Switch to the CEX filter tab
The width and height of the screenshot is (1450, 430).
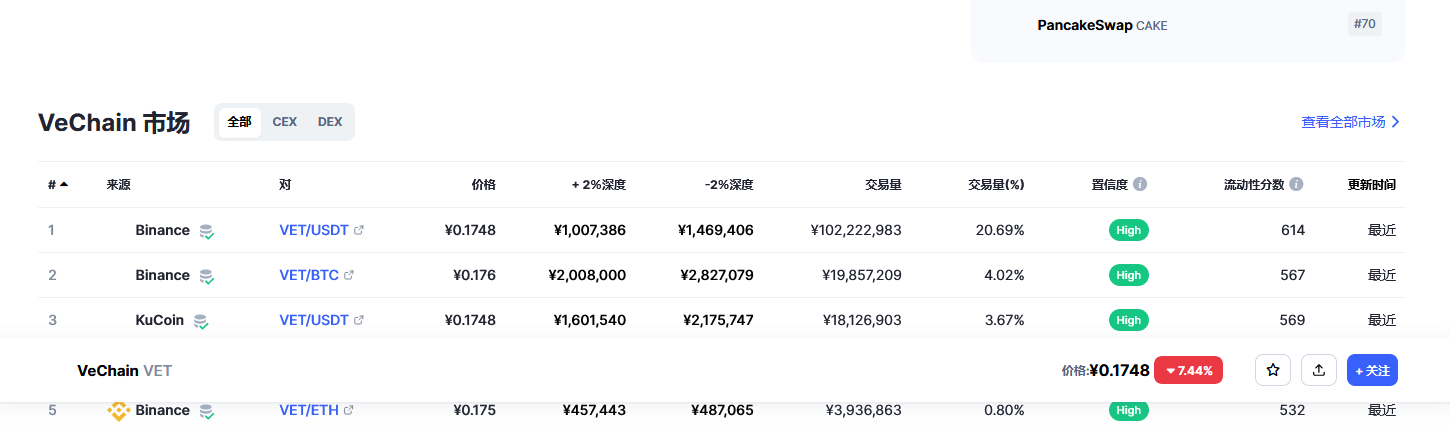click(x=285, y=122)
